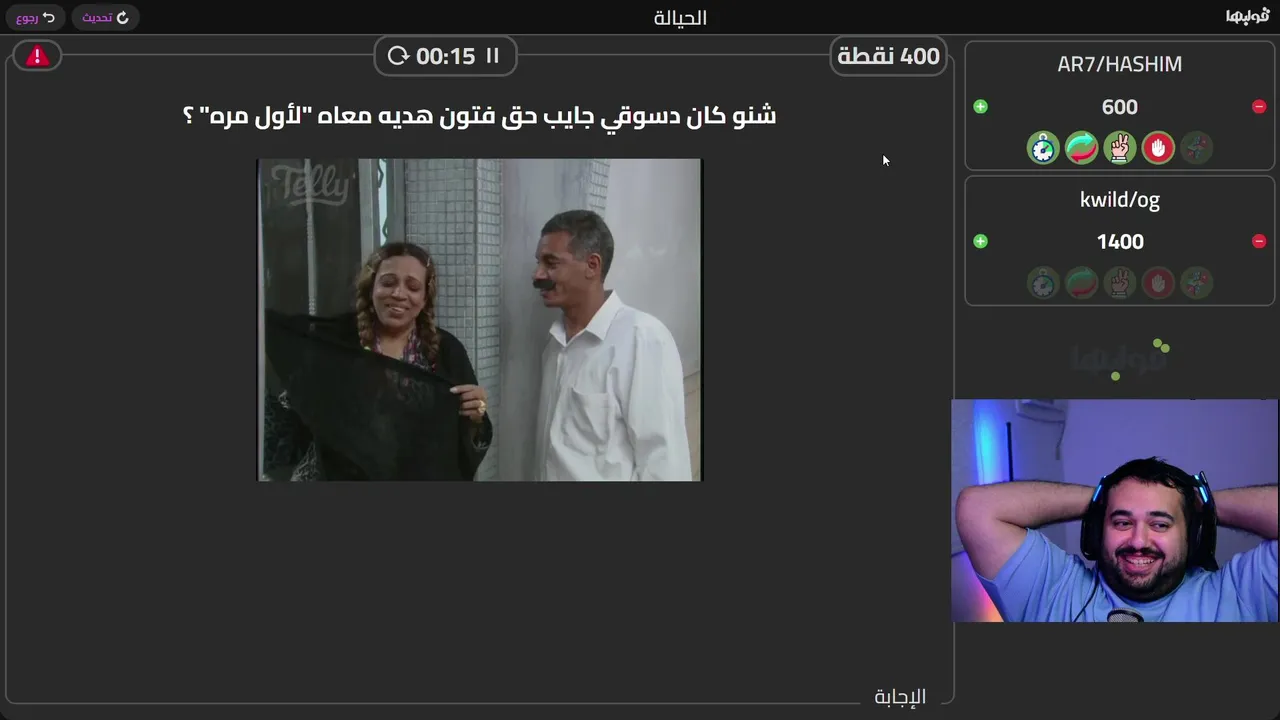
Task: Open the question image of the two actors
Action: point(480,320)
